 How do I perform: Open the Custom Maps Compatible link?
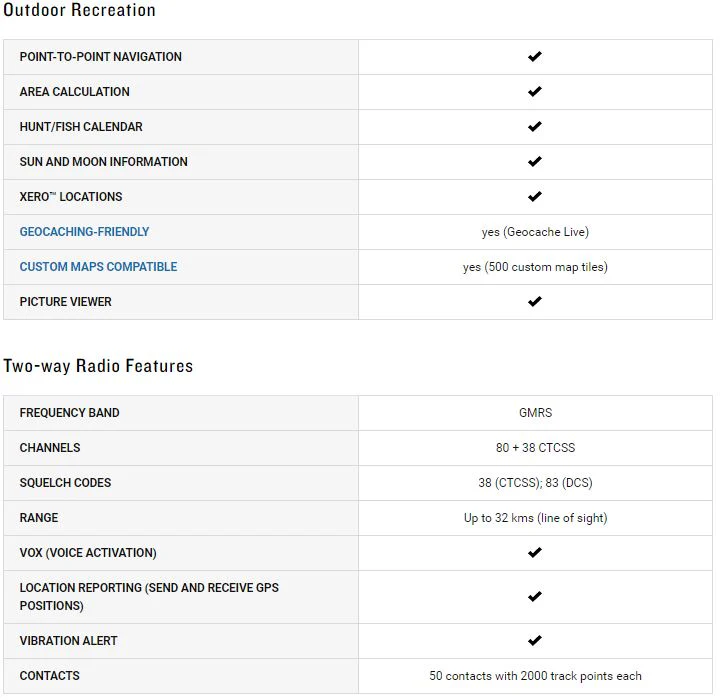(x=98, y=267)
